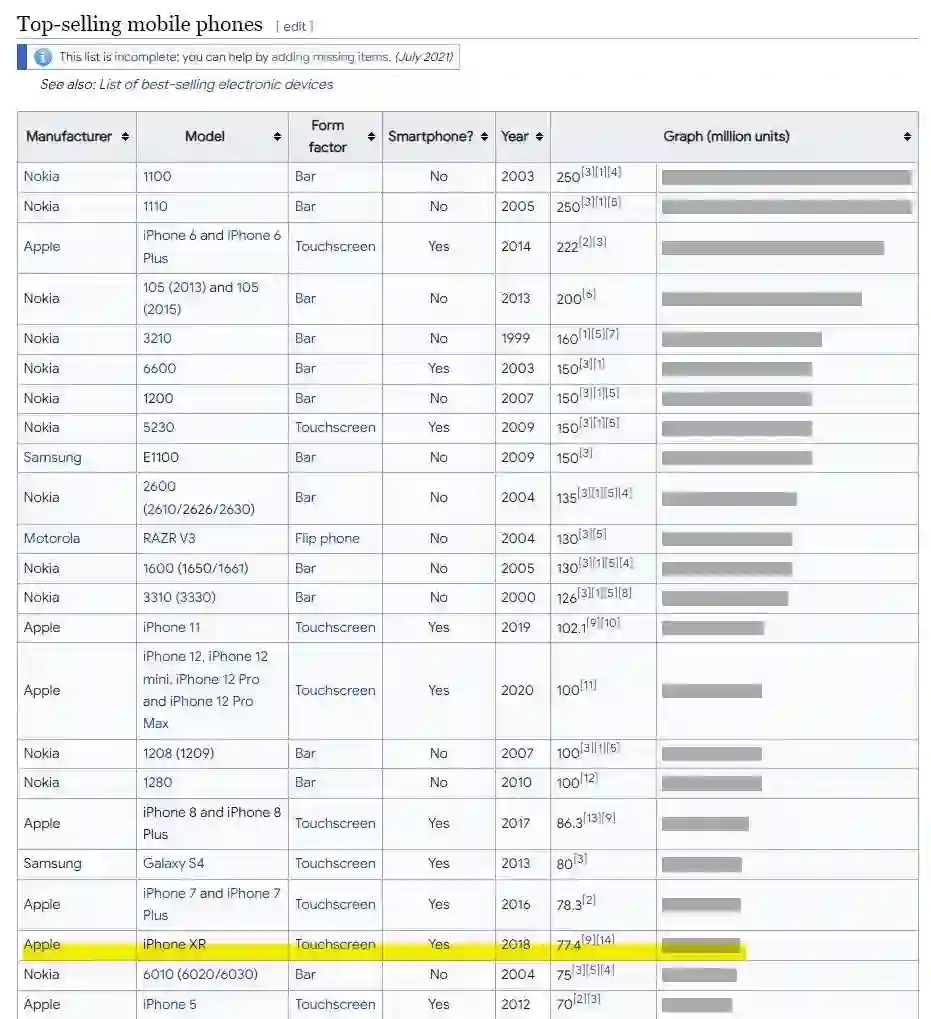Open '6010 (6020/6030)' model link
Image resolution: width=931 pixels, height=1019 pixels.
tap(200, 975)
